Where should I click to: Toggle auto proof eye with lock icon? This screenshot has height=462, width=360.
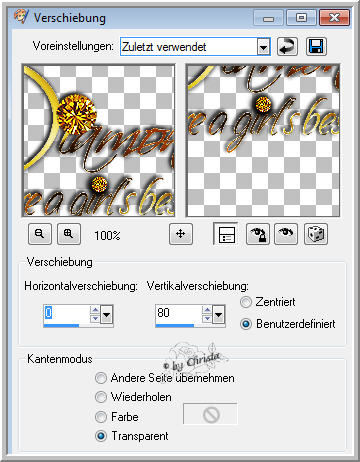pyautogui.click(x=258, y=234)
